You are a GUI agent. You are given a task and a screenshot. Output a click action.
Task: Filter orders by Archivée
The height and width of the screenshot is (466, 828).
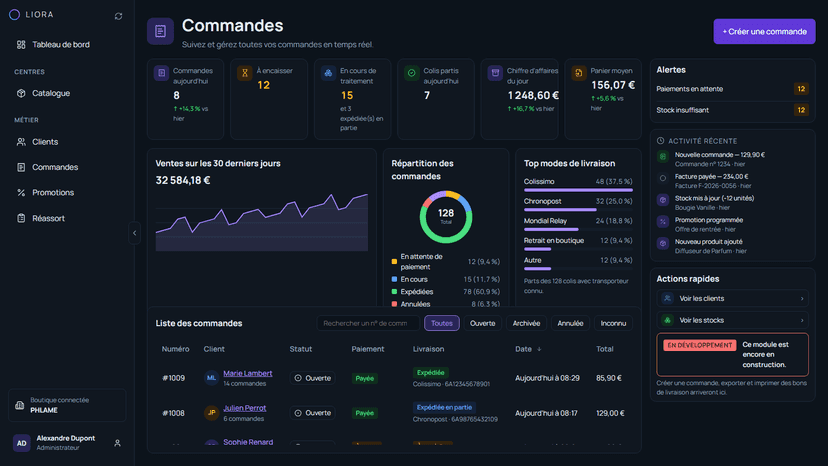526,323
